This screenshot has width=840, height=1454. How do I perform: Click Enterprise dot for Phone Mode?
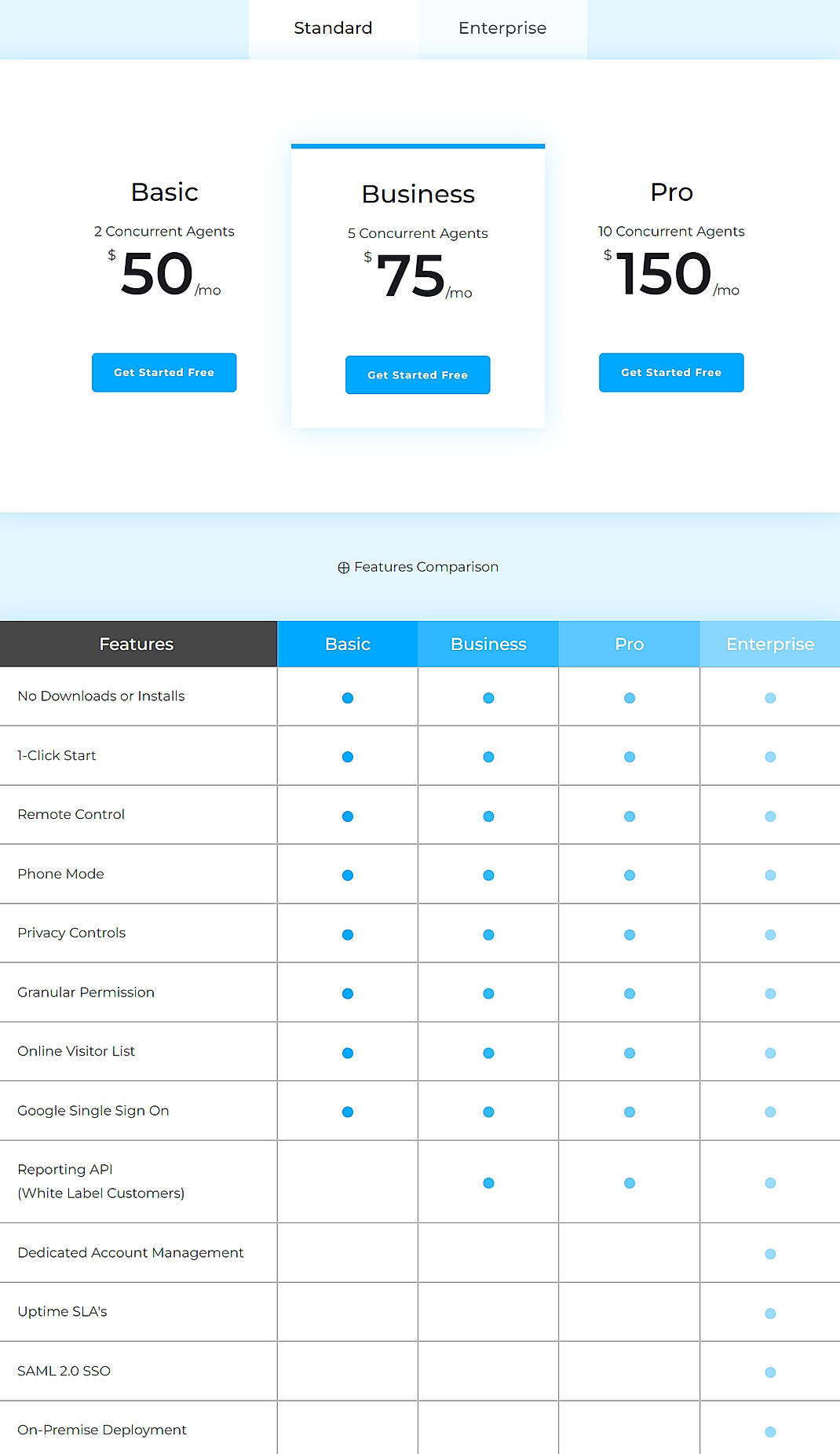pos(770,875)
